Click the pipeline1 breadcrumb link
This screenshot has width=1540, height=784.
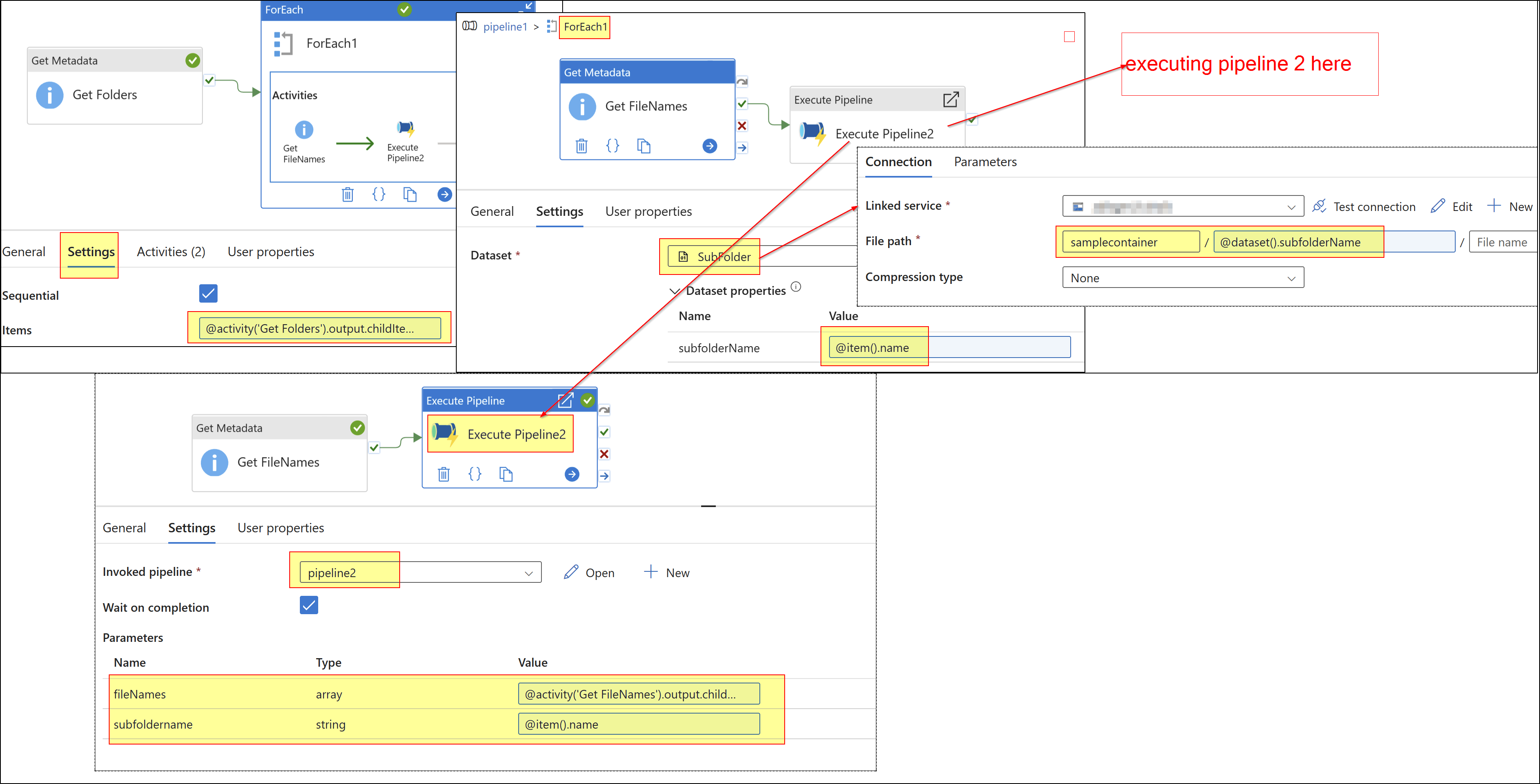pyautogui.click(x=506, y=26)
